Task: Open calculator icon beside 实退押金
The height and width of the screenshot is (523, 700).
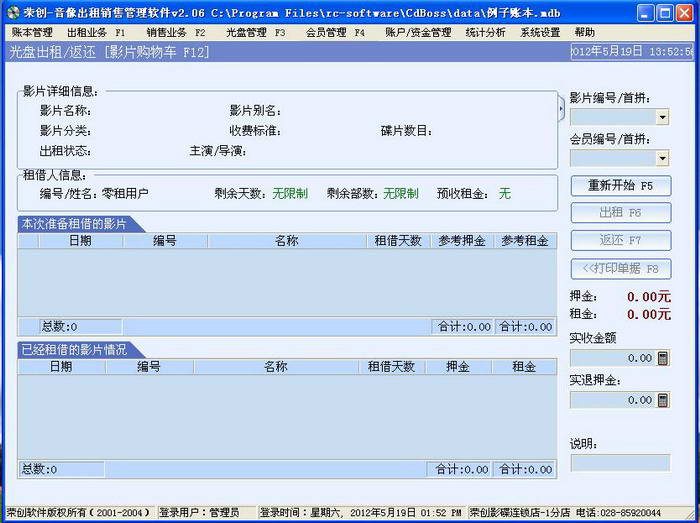Action: [x=663, y=400]
